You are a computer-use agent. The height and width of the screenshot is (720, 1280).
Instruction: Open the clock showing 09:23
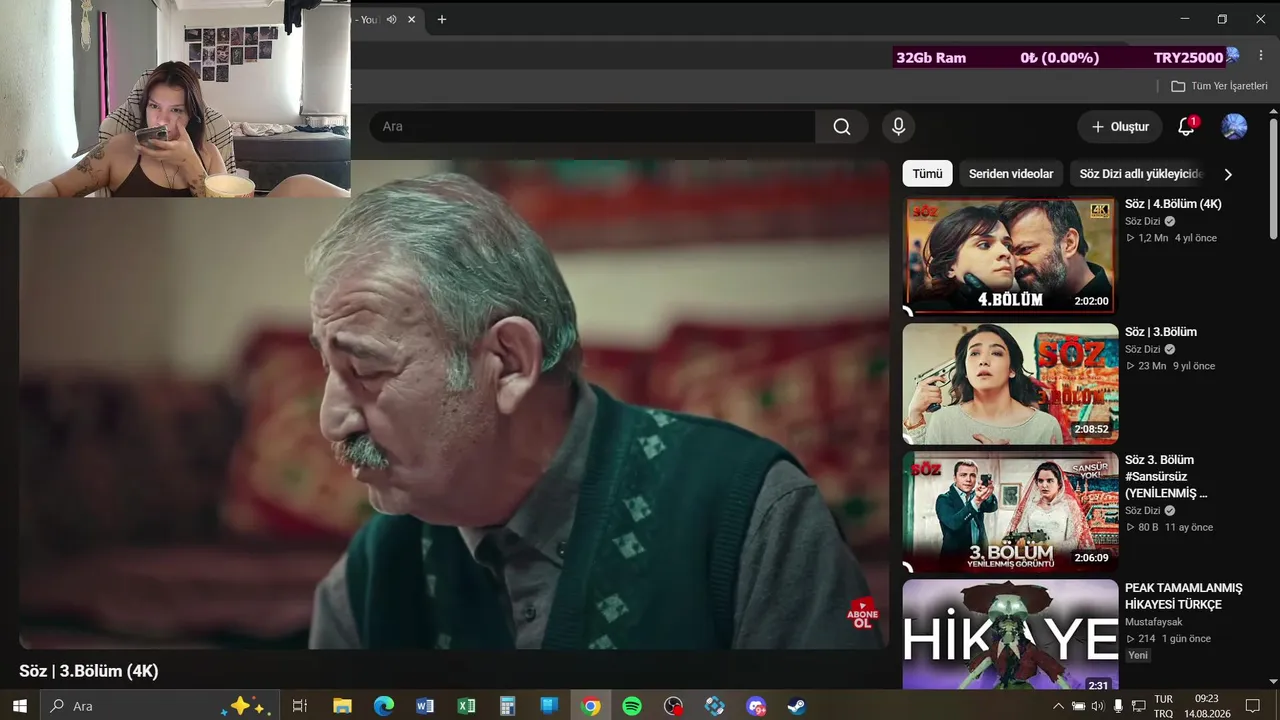tap(1207, 706)
